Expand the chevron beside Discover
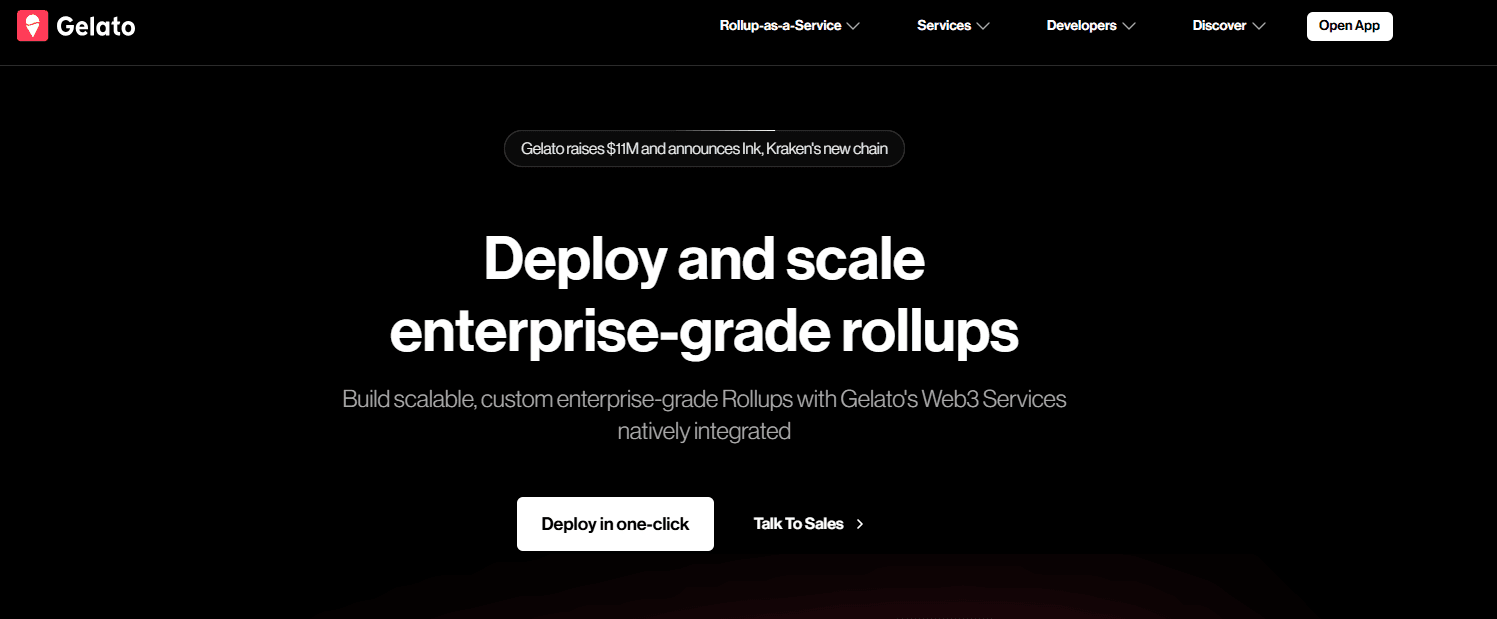 1259,26
